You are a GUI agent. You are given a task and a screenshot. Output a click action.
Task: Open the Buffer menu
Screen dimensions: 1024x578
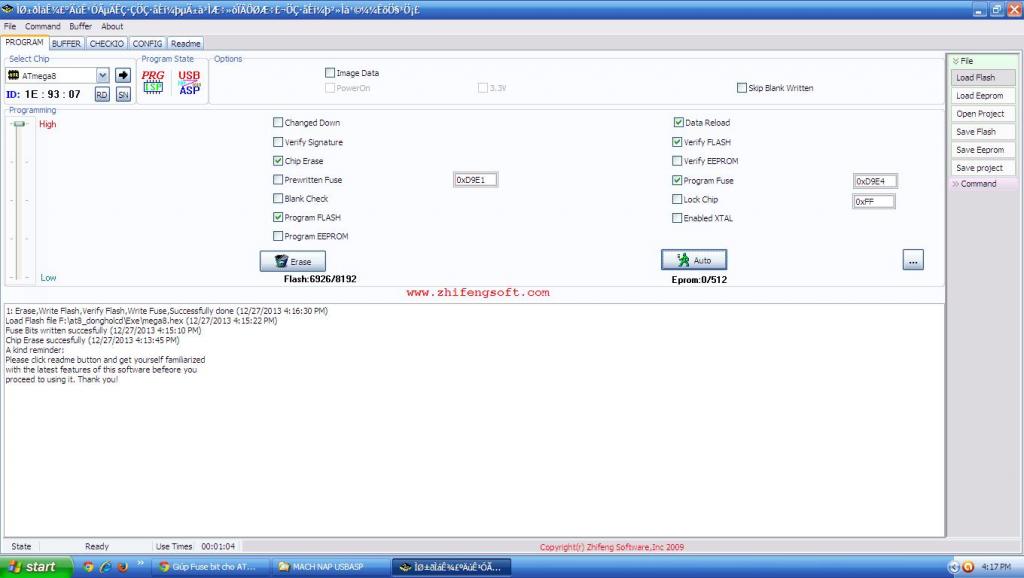(80, 26)
